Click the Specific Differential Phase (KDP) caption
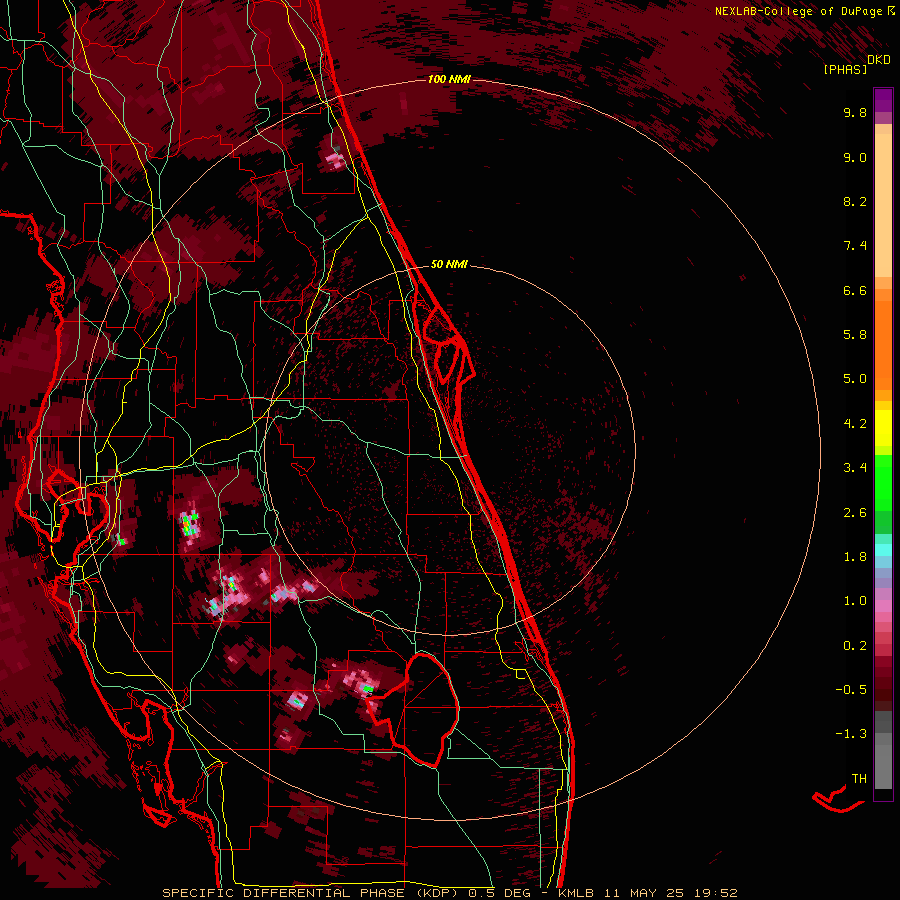Image resolution: width=900 pixels, height=900 pixels. tap(310, 893)
